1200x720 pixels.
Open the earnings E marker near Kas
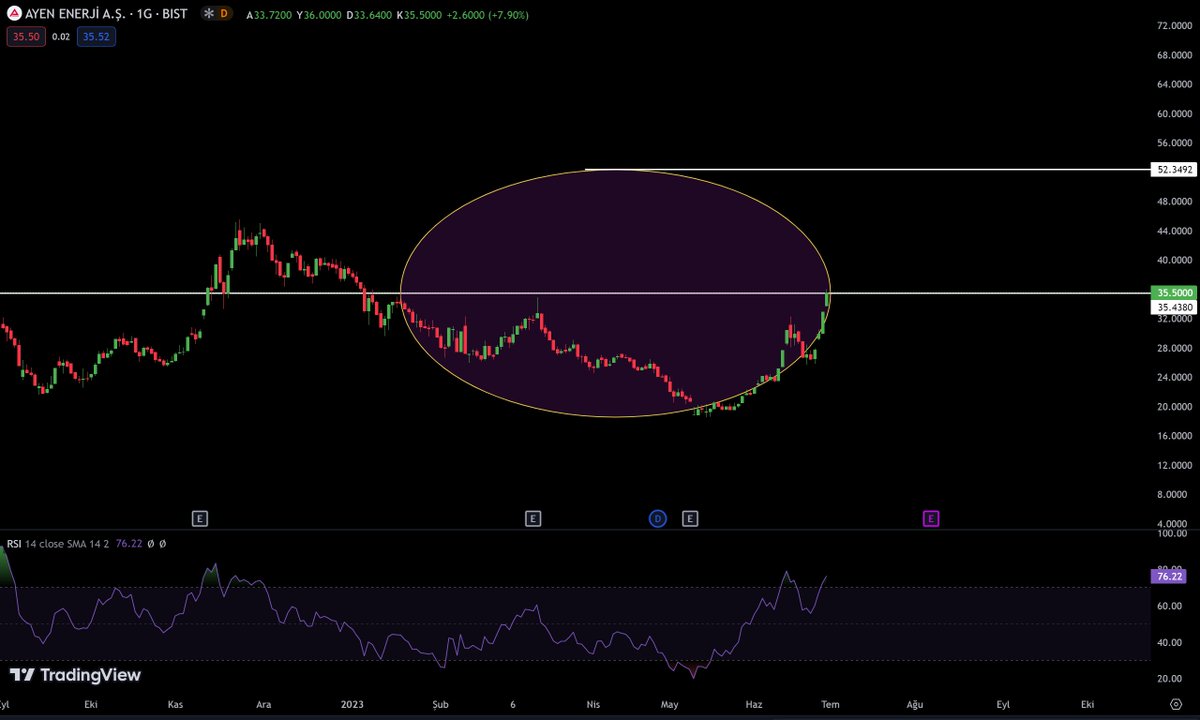click(200, 518)
